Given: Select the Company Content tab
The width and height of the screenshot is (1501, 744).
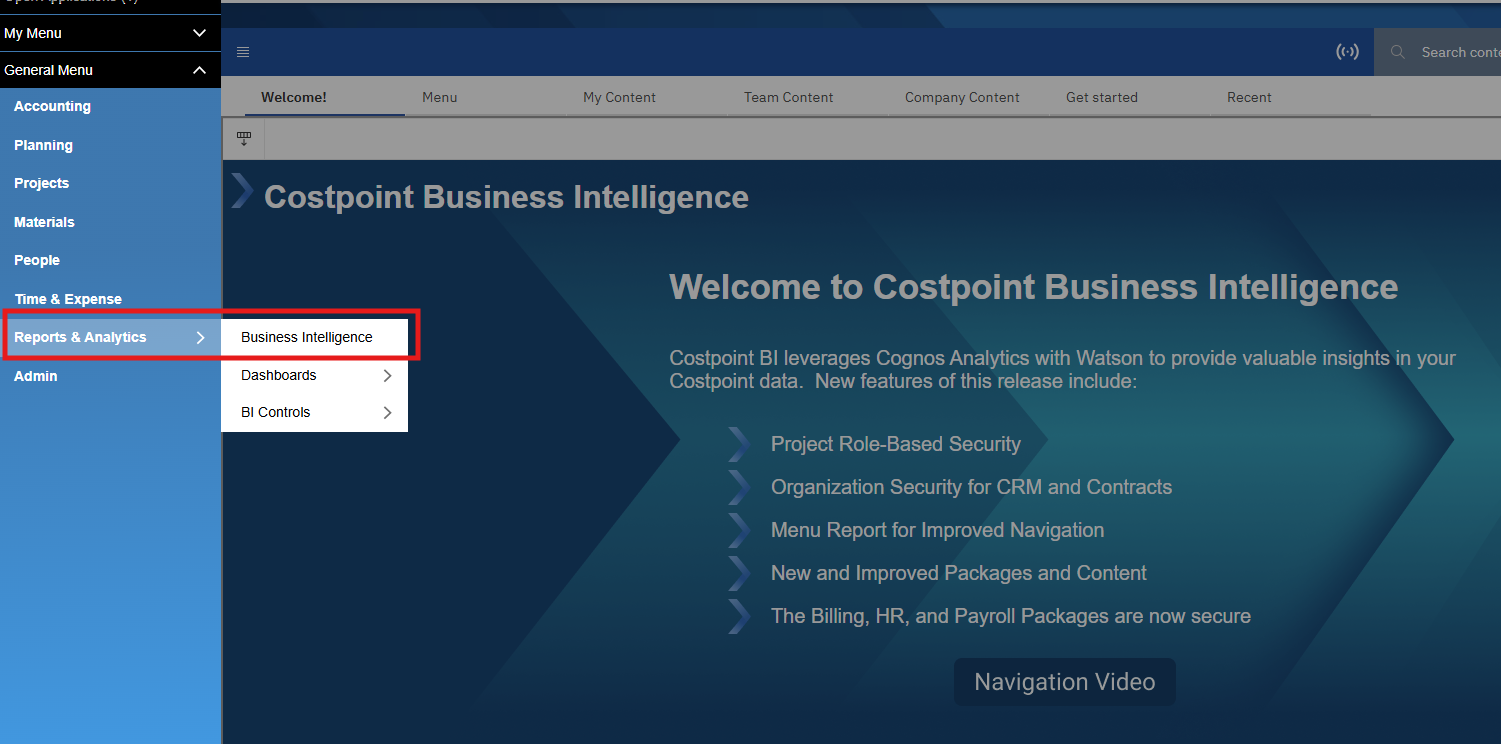Looking at the screenshot, I should [962, 97].
